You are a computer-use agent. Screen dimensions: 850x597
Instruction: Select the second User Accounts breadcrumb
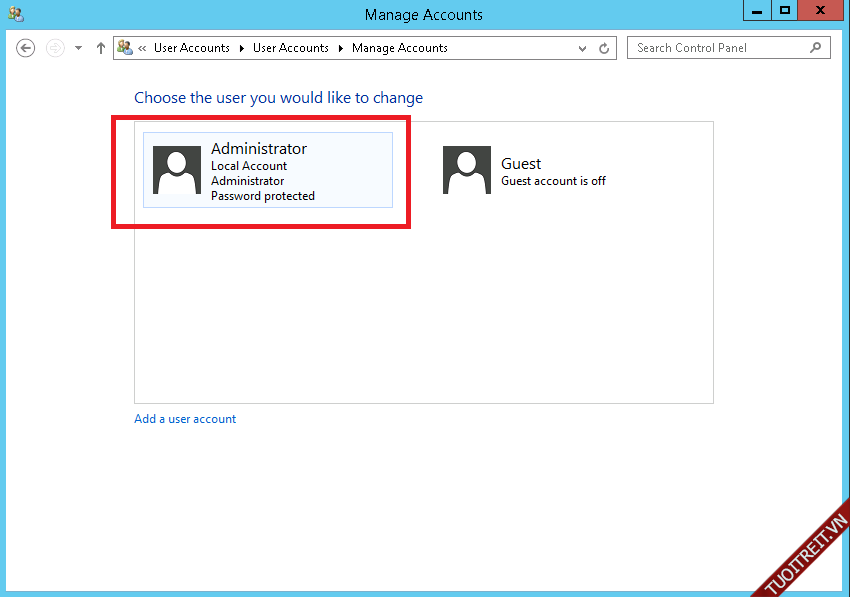290,48
